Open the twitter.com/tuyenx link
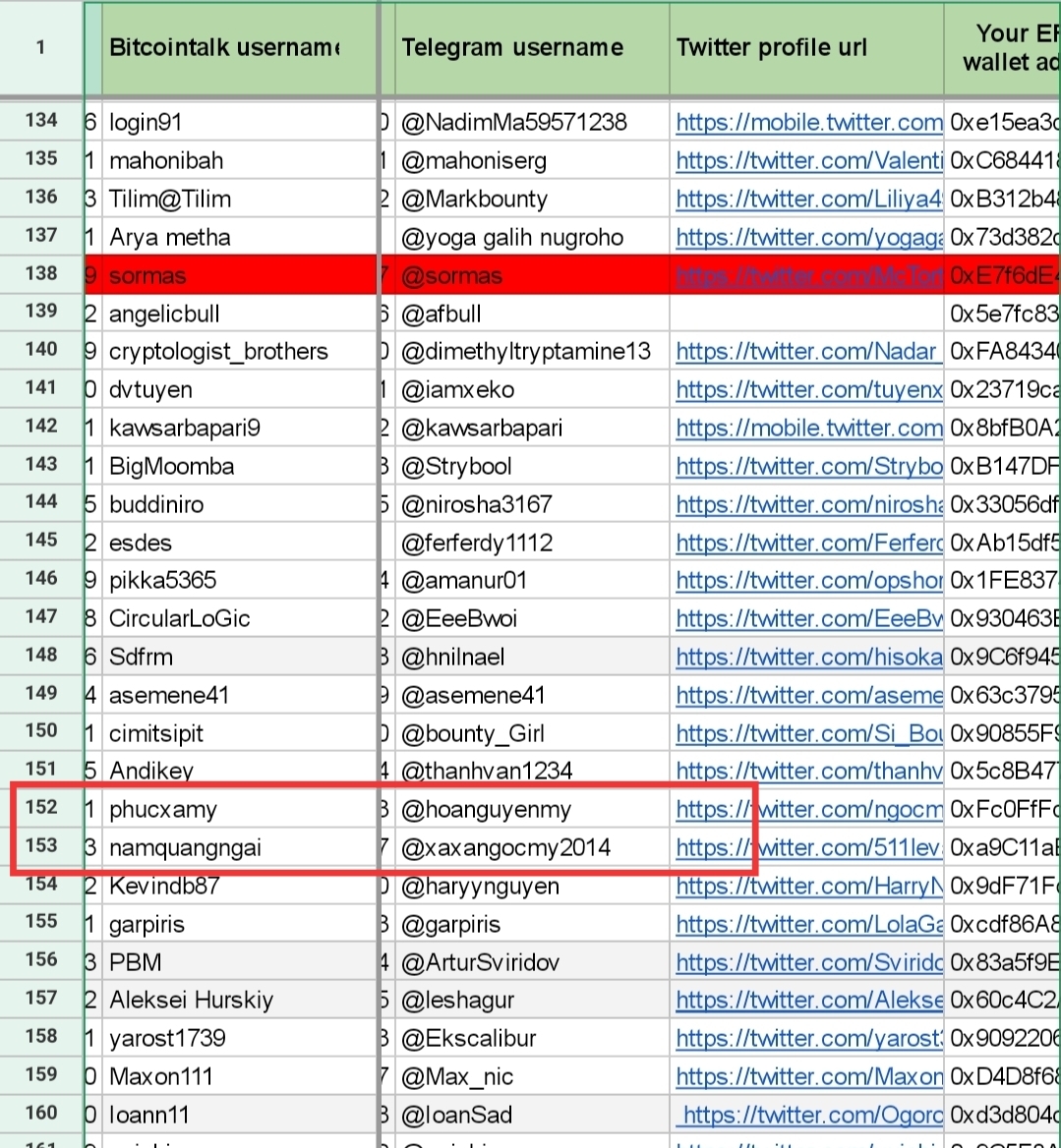Screen dimensions: 1061x1148 809,389
